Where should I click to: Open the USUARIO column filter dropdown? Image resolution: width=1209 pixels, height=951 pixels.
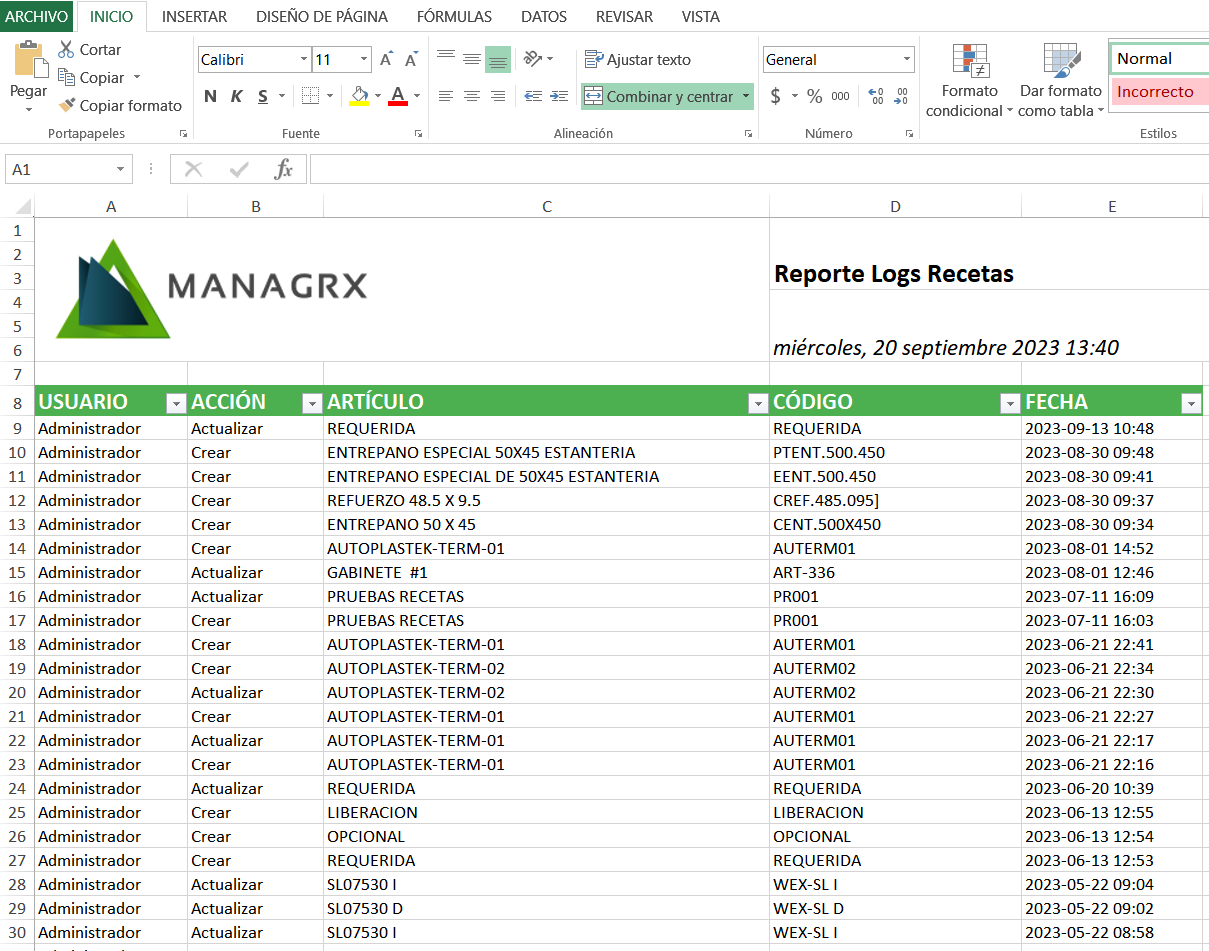coord(176,403)
